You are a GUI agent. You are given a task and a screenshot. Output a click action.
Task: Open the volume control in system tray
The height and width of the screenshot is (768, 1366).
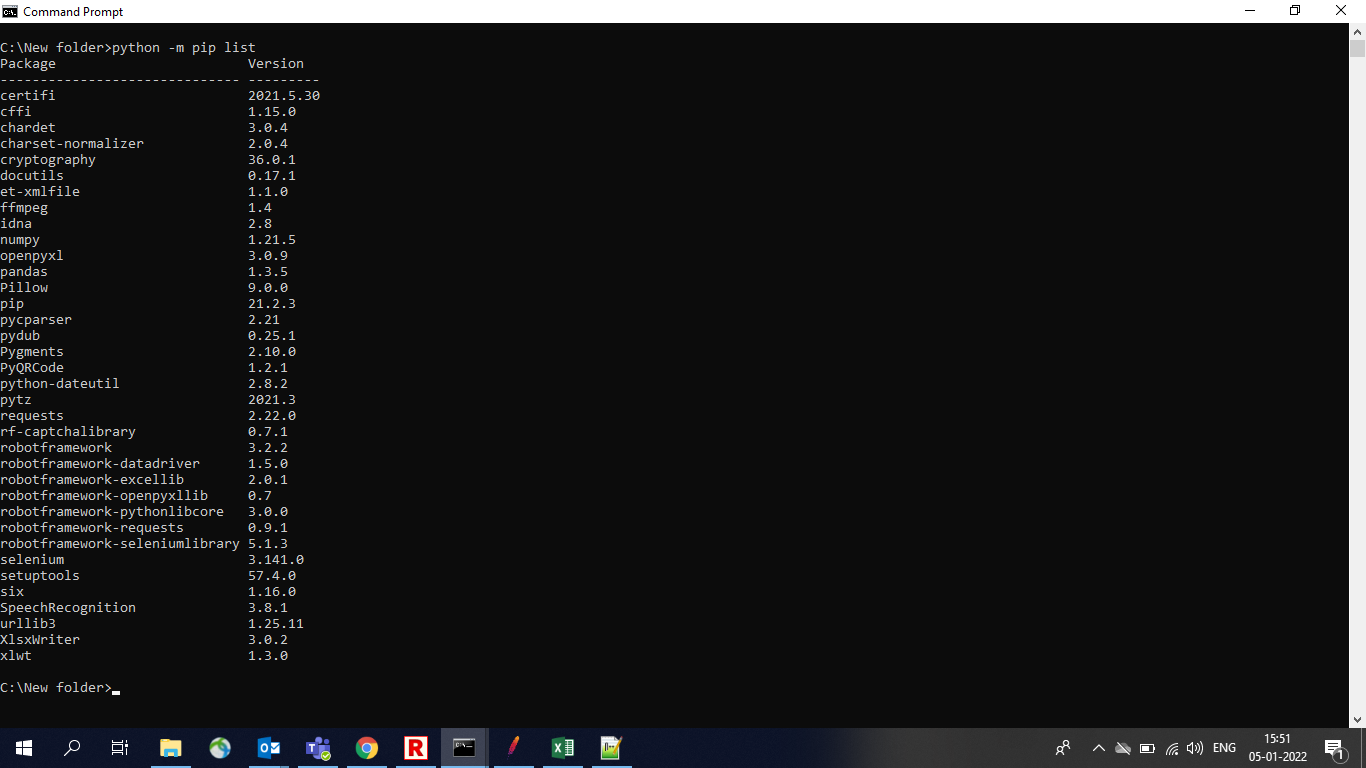pos(1195,748)
